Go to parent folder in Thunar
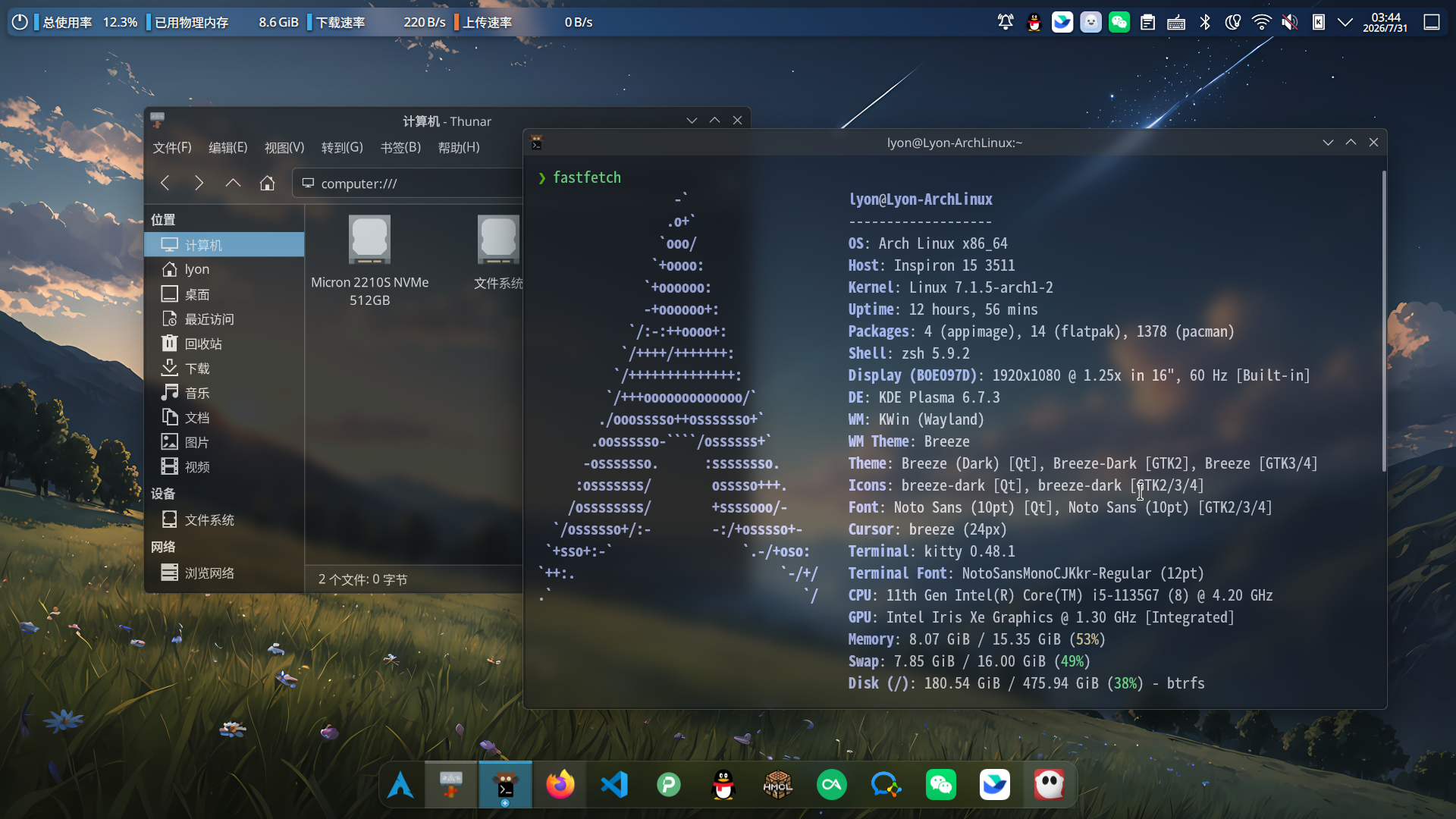Screen dimensions: 1456x819 point(233,183)
